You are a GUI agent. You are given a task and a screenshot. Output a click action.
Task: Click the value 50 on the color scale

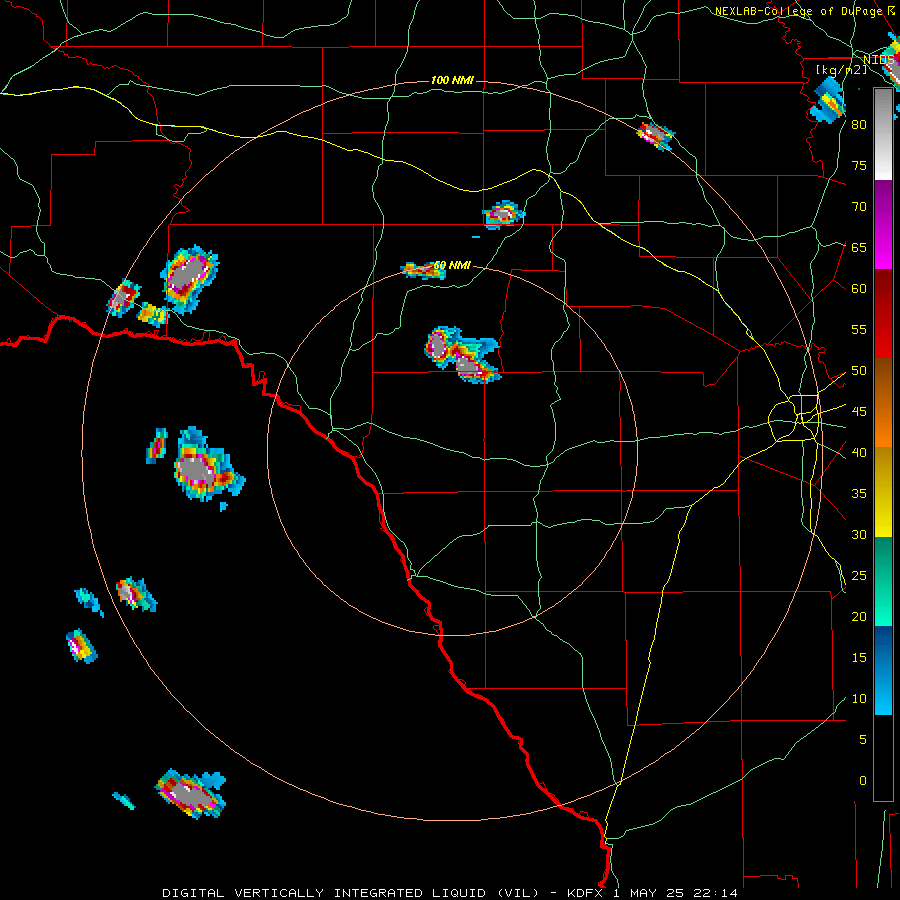pyautogui.click(x=859, y=370)
